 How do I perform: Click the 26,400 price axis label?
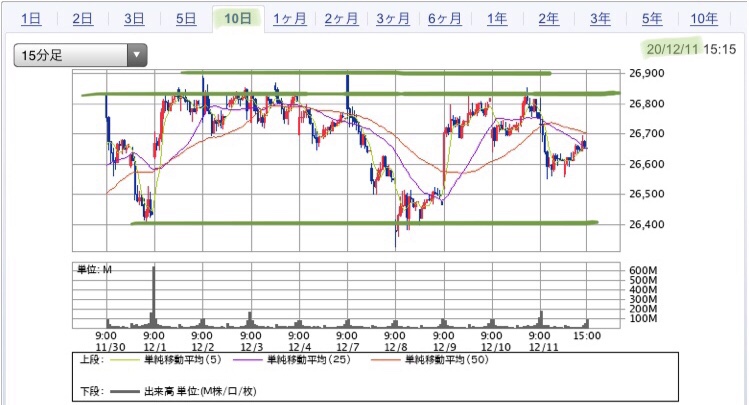click(x=647, y=224)
